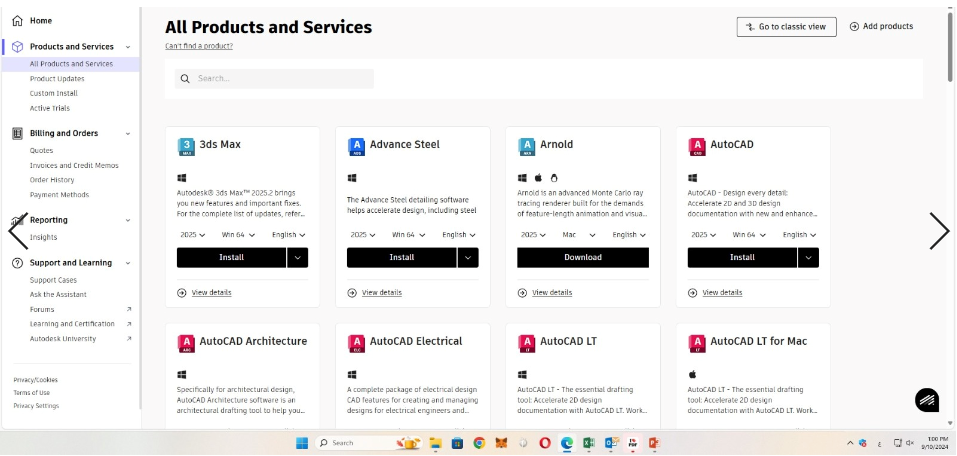Open the Arnold Mac platform dropdown
Viewport: 957px width, 456px height.
579,235
